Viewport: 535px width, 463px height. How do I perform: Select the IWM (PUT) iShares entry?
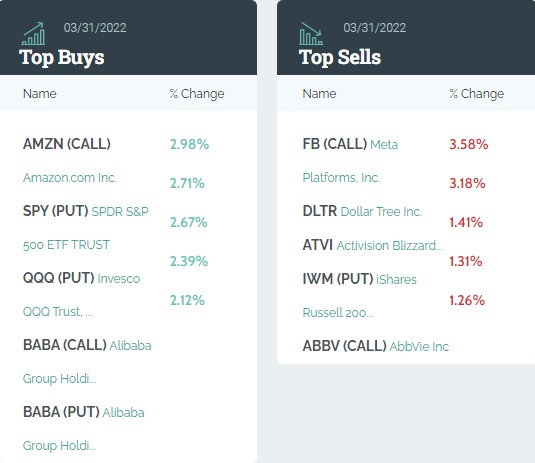click(x=359, y=279)
